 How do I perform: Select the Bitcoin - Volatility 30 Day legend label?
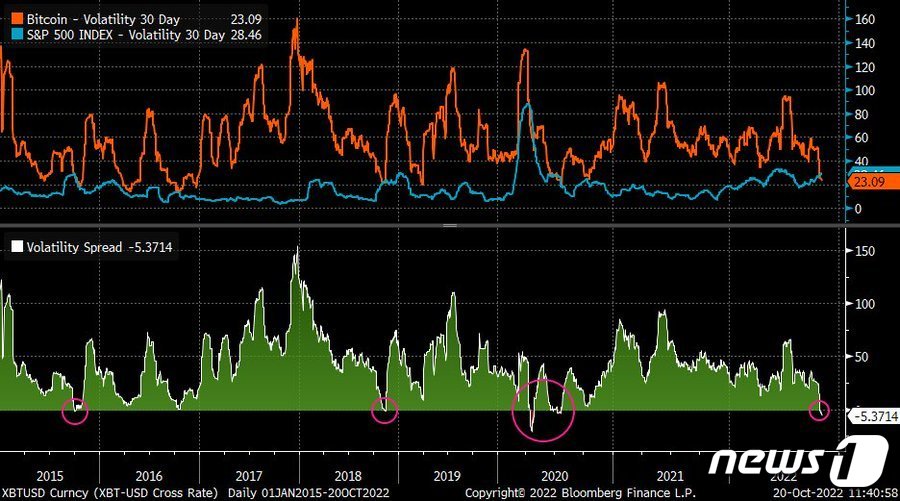point(103,19)
